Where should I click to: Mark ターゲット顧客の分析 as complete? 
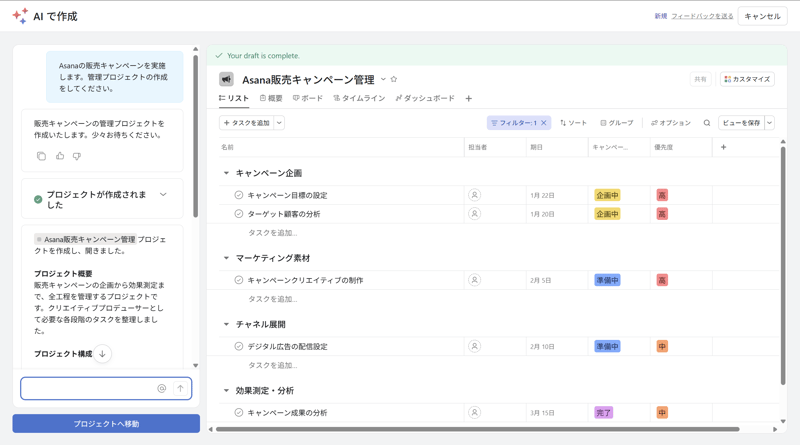tap(238, 214)
